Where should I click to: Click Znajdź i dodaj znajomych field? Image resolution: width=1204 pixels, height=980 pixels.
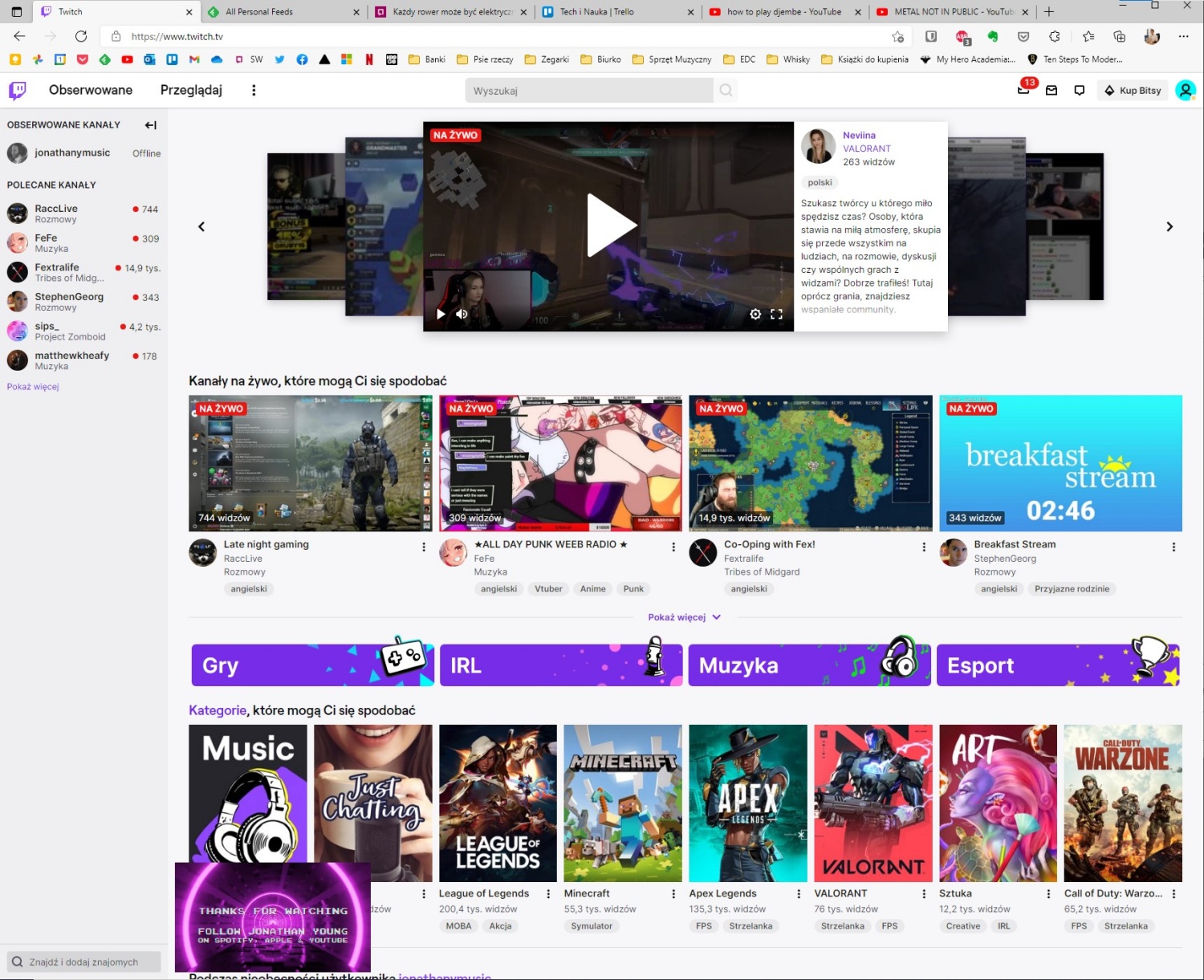83,962
